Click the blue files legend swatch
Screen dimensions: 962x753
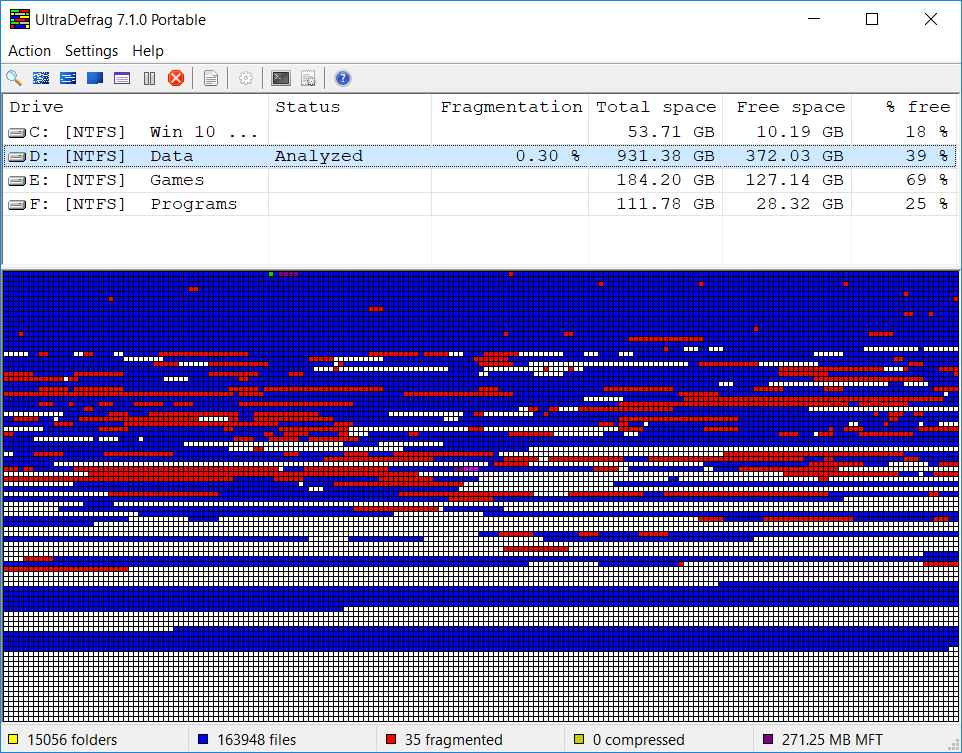pyautogui.click(x=203, y=739)
